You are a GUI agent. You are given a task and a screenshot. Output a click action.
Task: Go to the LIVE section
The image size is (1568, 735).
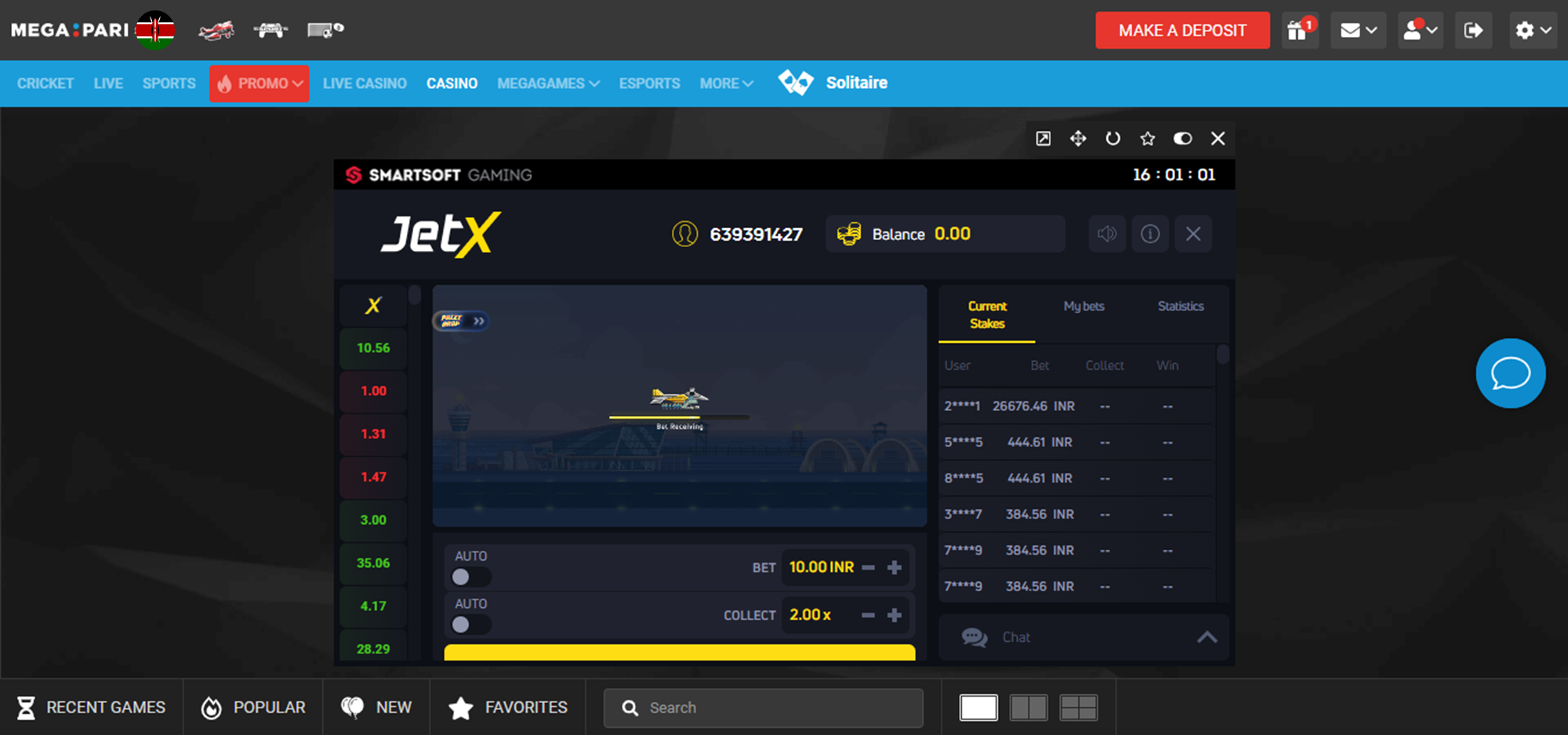point(108,83)
